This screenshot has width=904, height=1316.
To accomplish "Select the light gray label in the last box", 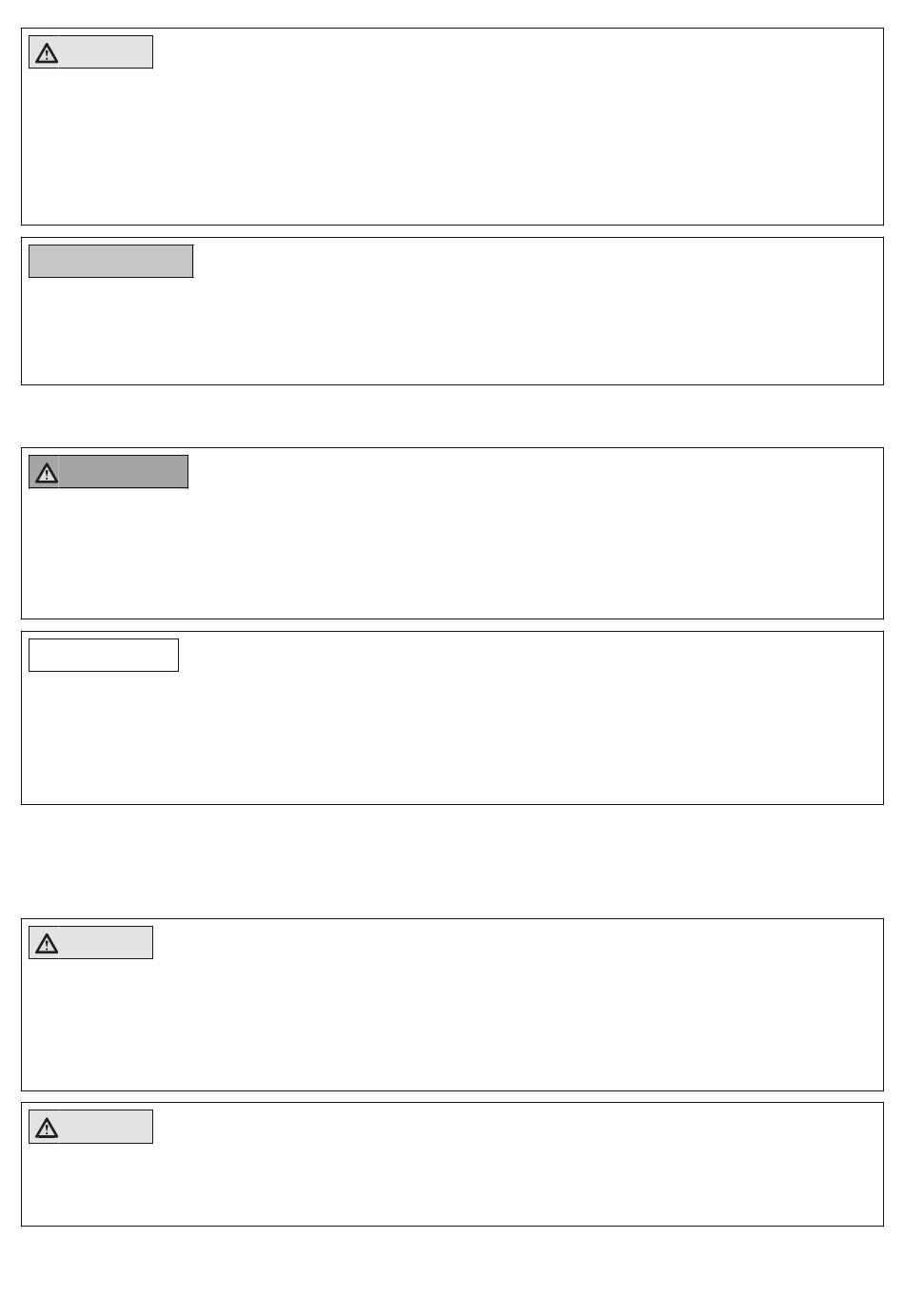I will pyautogui.click(x=90, y=1127).
